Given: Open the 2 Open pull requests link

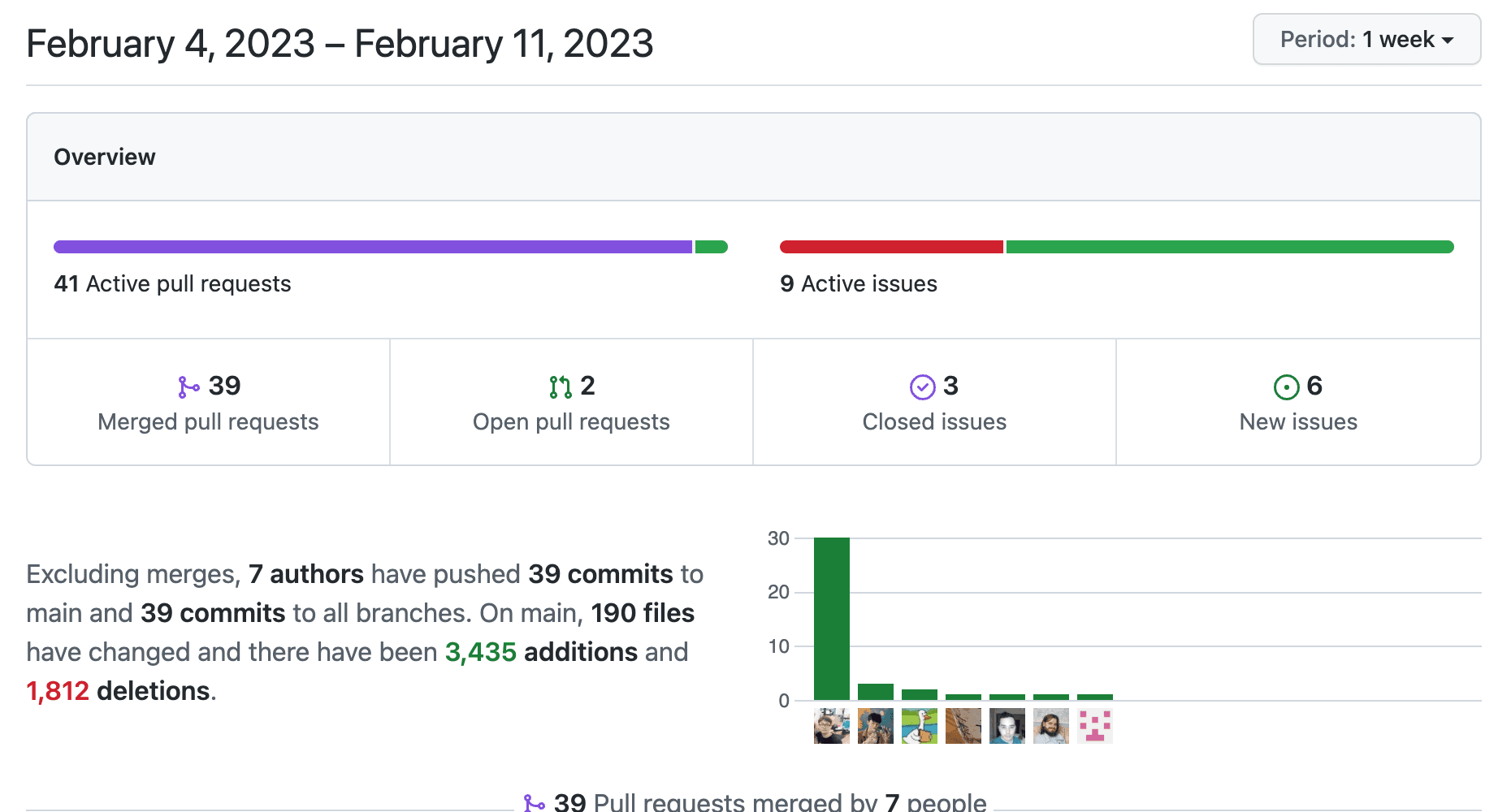Looking at the screenshot, I should click(x=571, y=403).
